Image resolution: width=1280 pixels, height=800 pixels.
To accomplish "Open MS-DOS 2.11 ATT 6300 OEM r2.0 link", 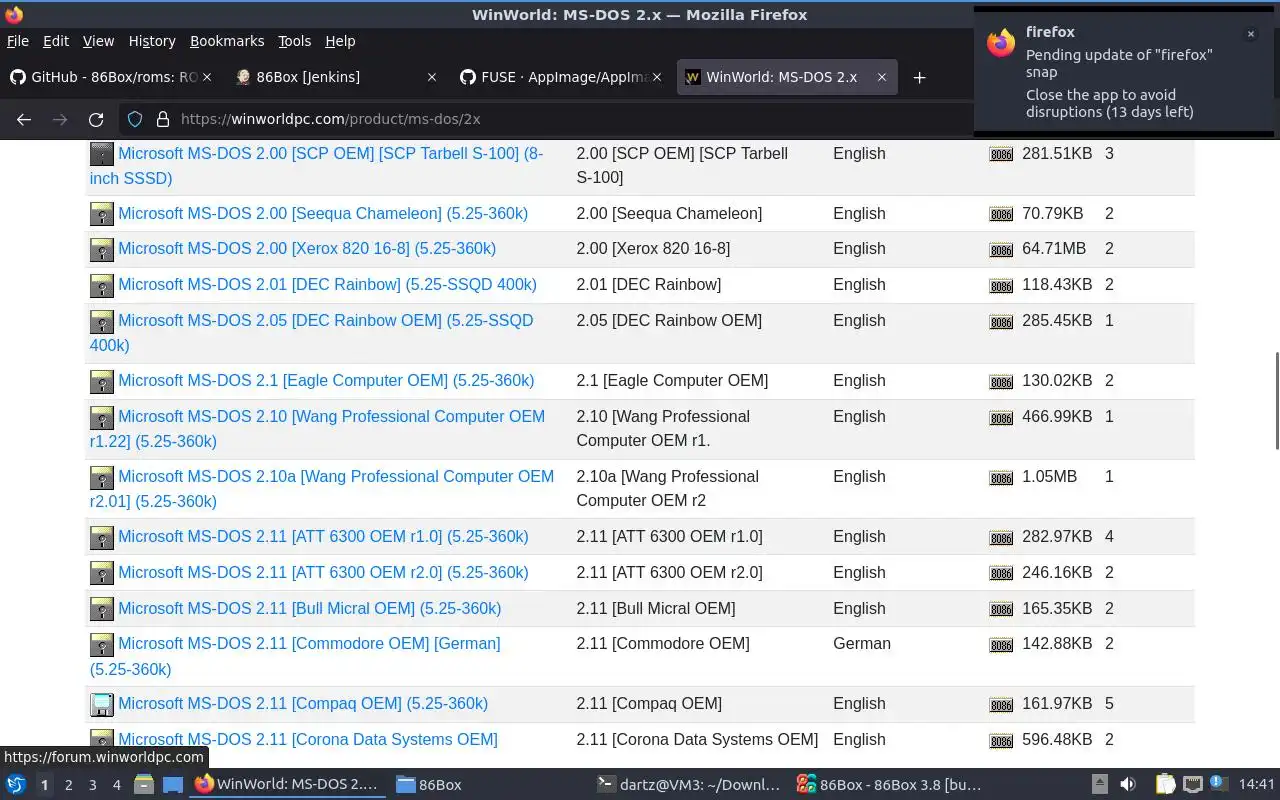I will coord(323,572).
